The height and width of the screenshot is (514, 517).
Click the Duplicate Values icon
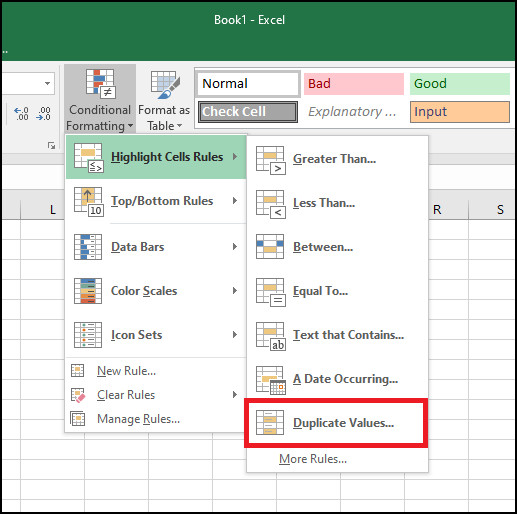pos(270,423)
